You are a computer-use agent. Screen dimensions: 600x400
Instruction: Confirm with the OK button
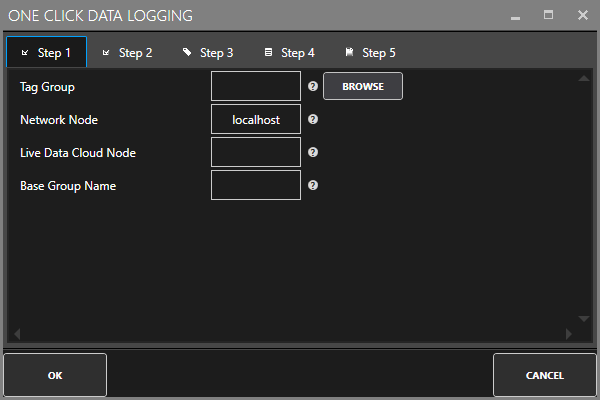tap(55, 376)
